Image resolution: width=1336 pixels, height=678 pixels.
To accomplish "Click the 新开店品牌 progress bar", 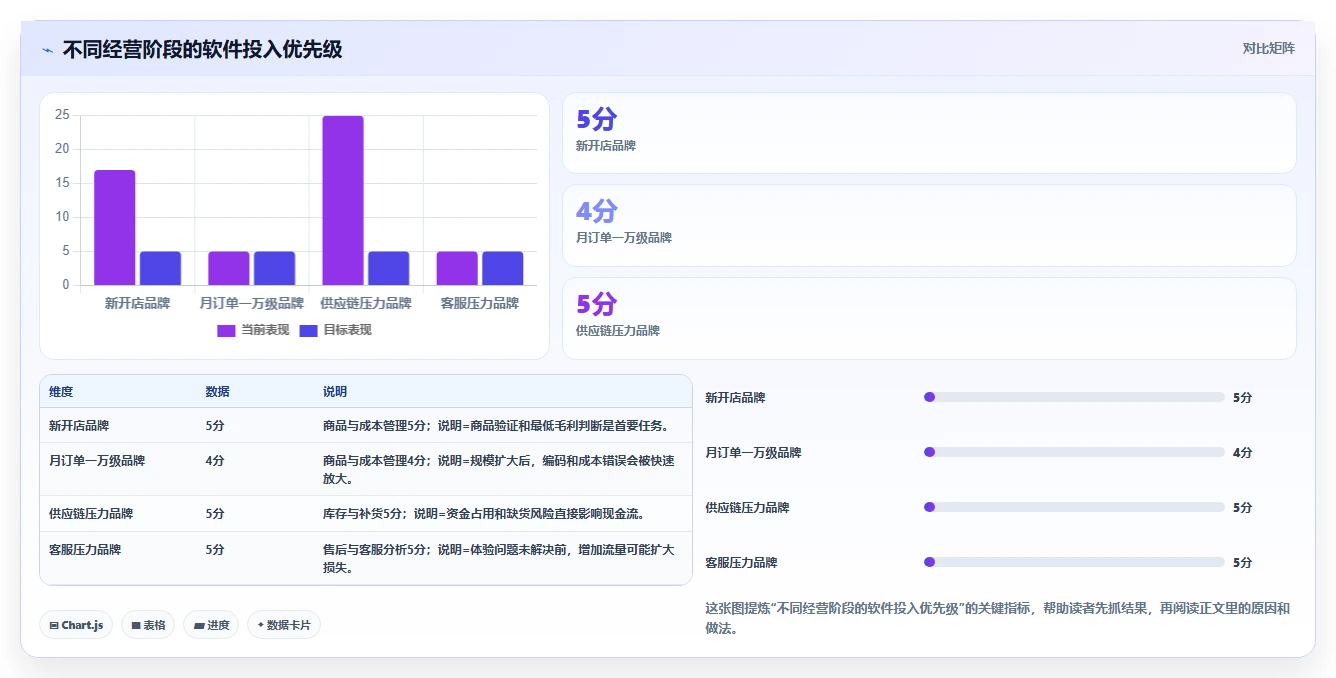I will point(1074,397).
